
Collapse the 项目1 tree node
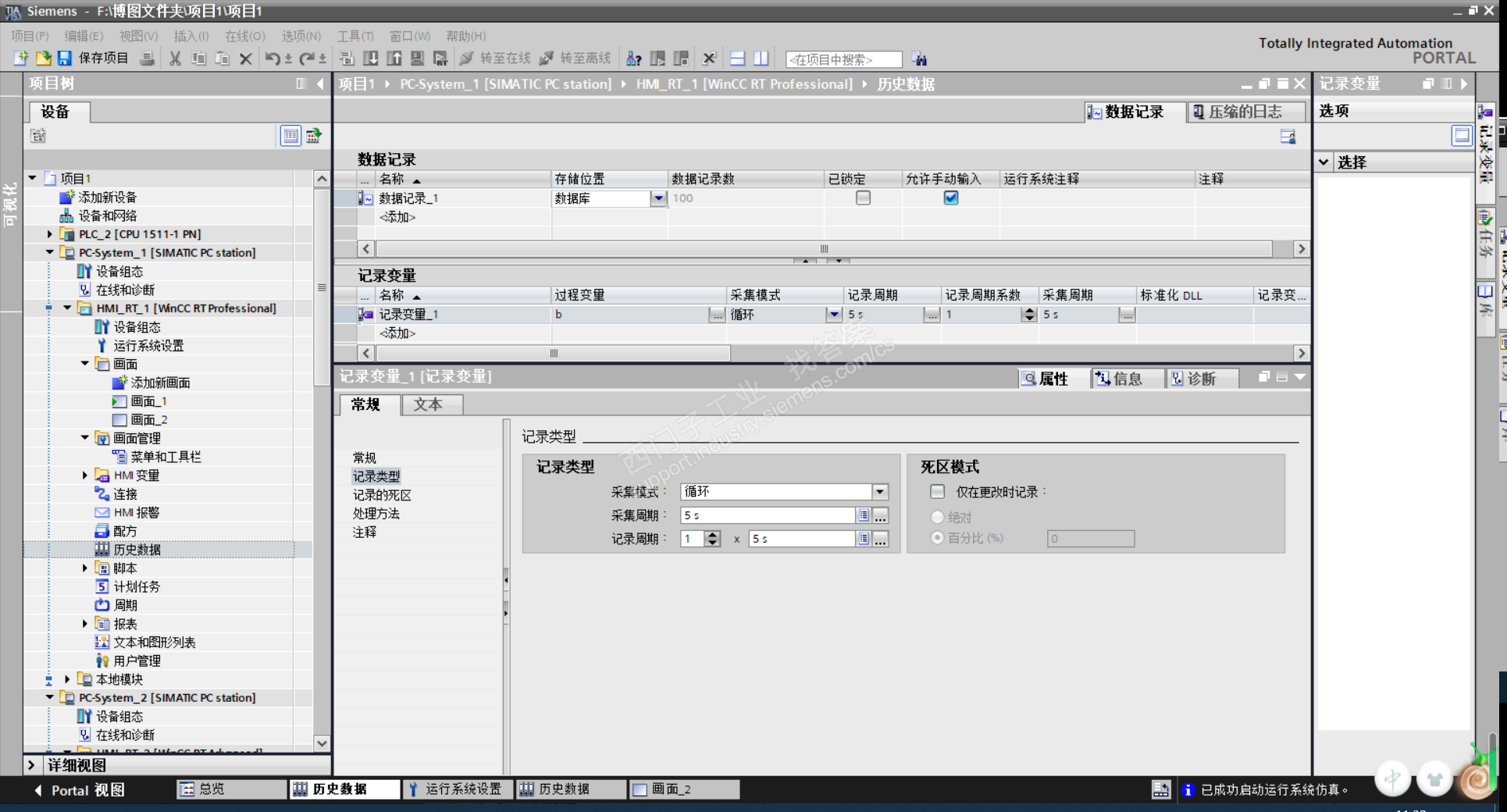[x=33, y=178]
